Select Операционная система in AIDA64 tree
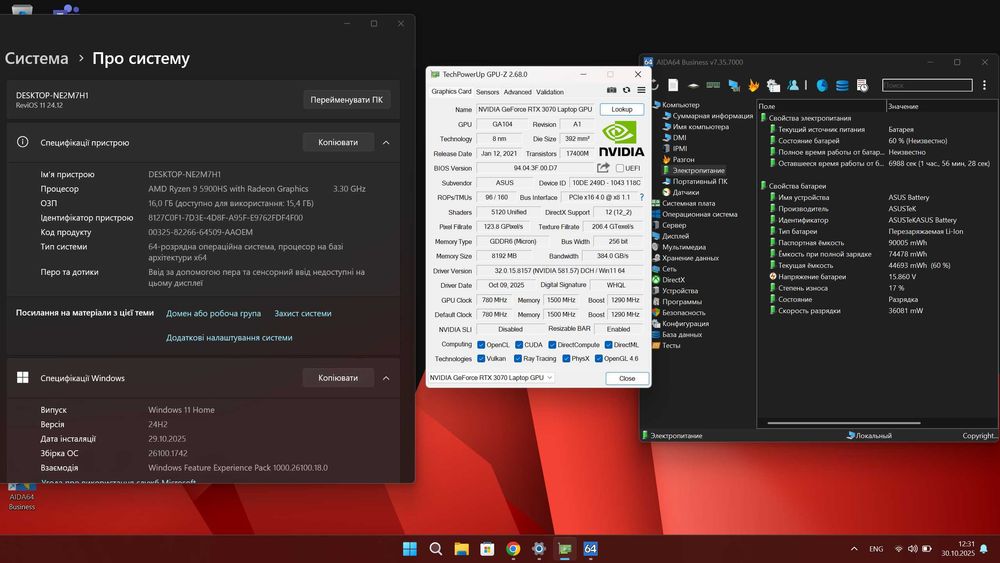This screenshot has height=563, width=1000. click(x=700, y=214)
